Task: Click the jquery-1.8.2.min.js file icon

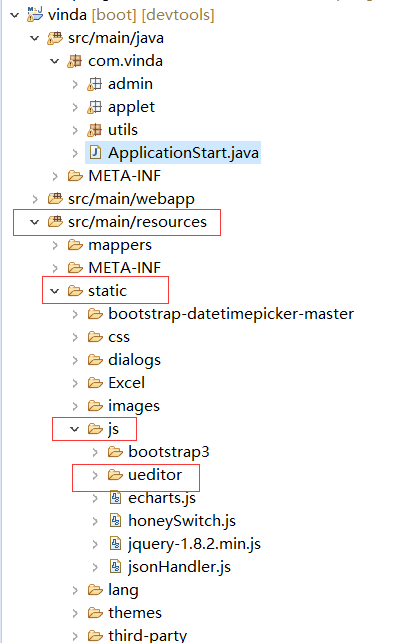Action: 116,543
